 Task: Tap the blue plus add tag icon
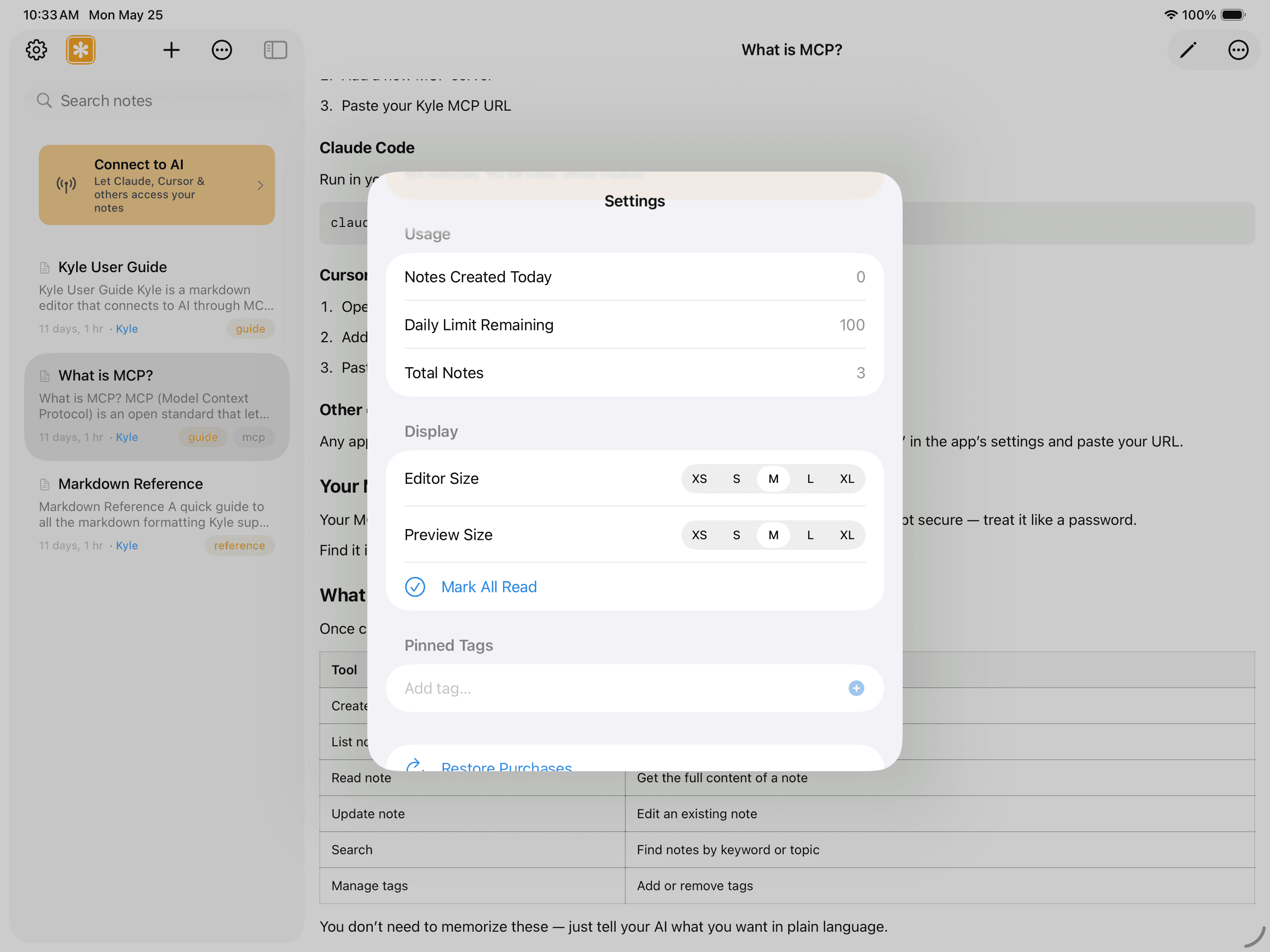[x=856, y=688]
